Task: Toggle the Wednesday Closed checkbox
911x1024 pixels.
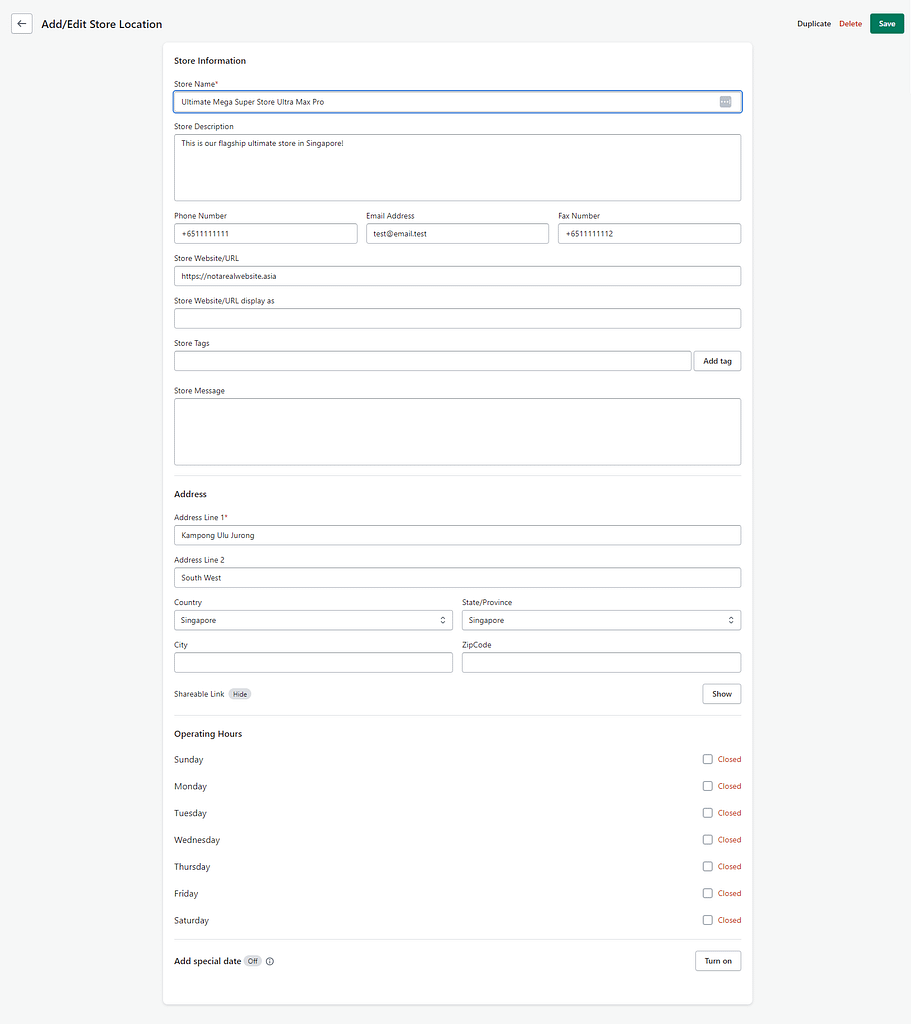Action: [x=708, y=840]
